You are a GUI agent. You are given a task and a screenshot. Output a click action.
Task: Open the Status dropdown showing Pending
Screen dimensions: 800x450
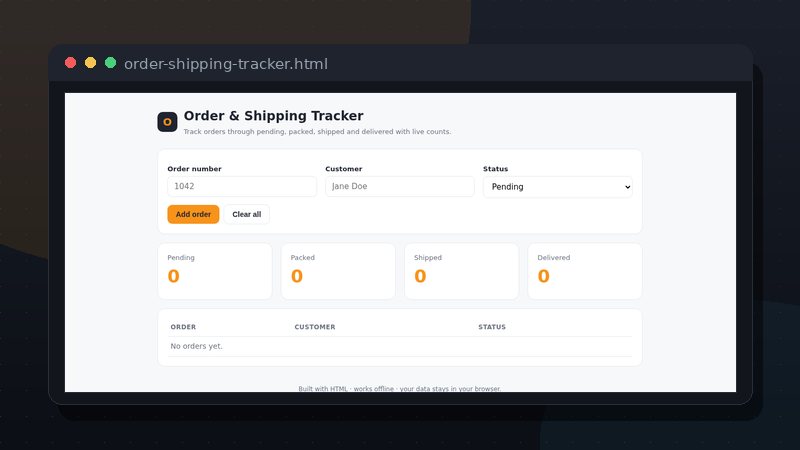[558, 187]
